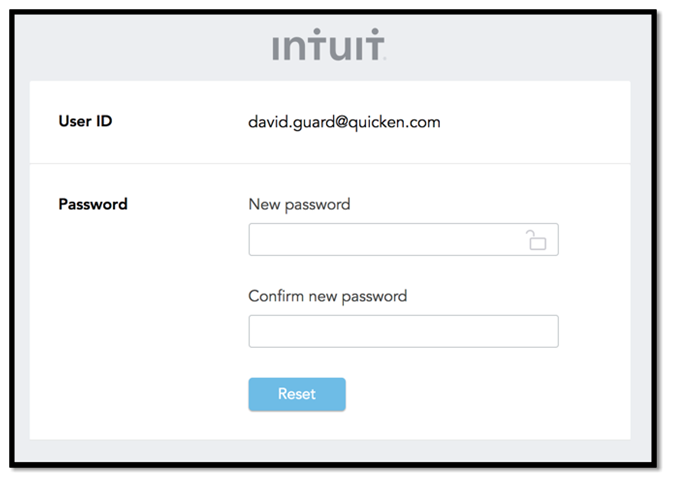
Task: Select the david.guard@quicken.com email text
Action: tap(344, 123)
